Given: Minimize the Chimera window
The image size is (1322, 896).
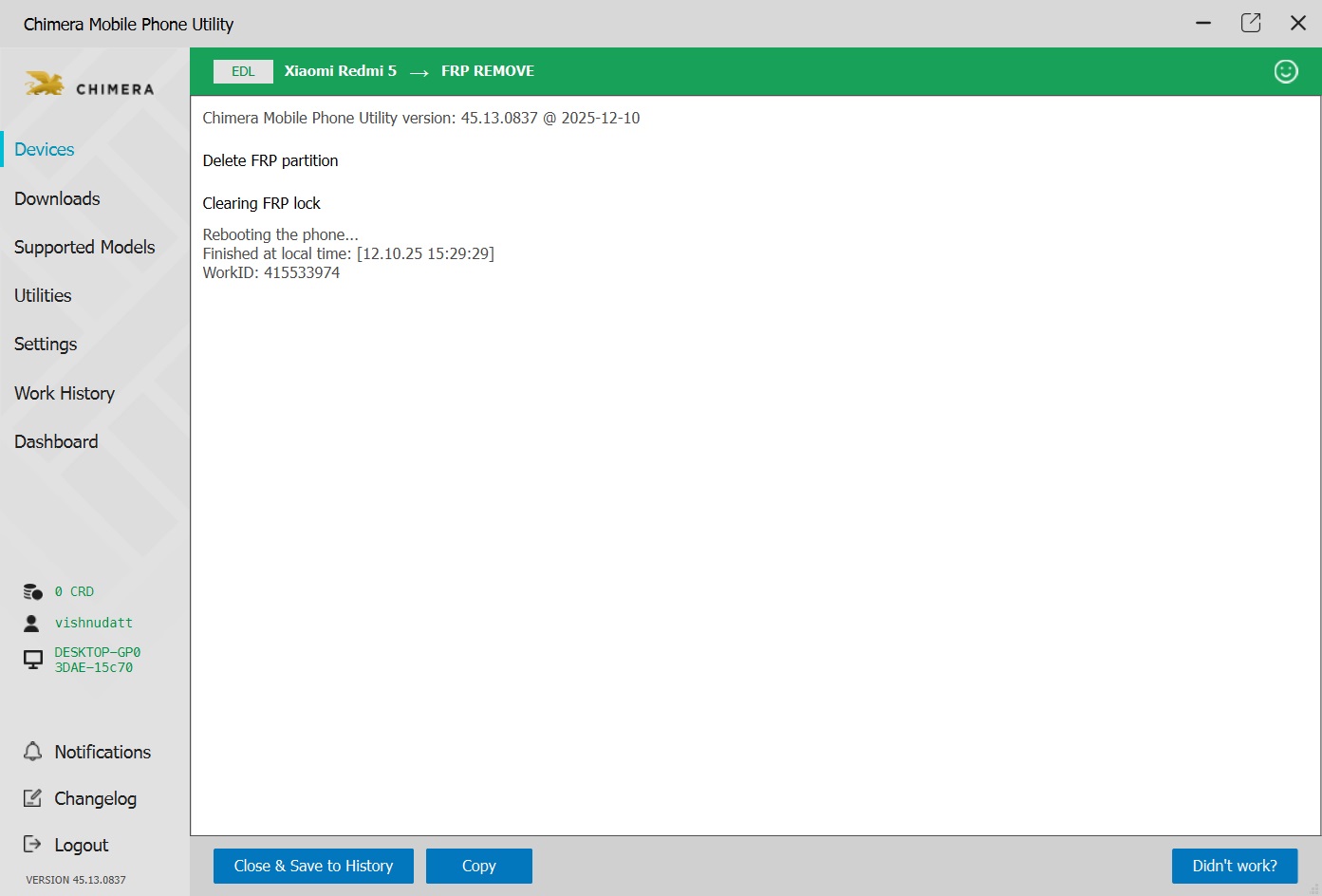Looking at the screenshot, I should 1203,23.
